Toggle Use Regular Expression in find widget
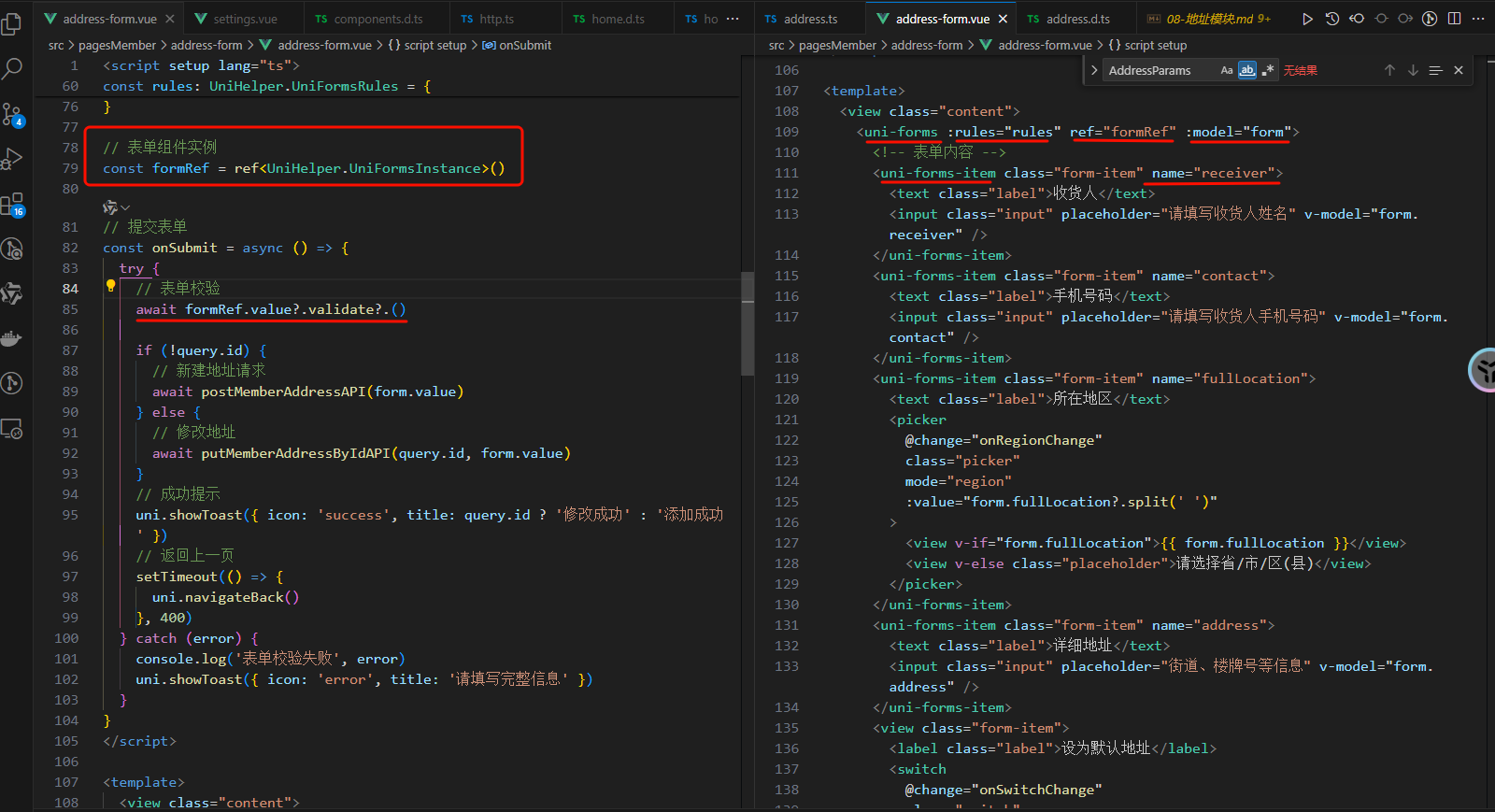The height and width of the screenshot is (812, 1495). coord(1268,70)
